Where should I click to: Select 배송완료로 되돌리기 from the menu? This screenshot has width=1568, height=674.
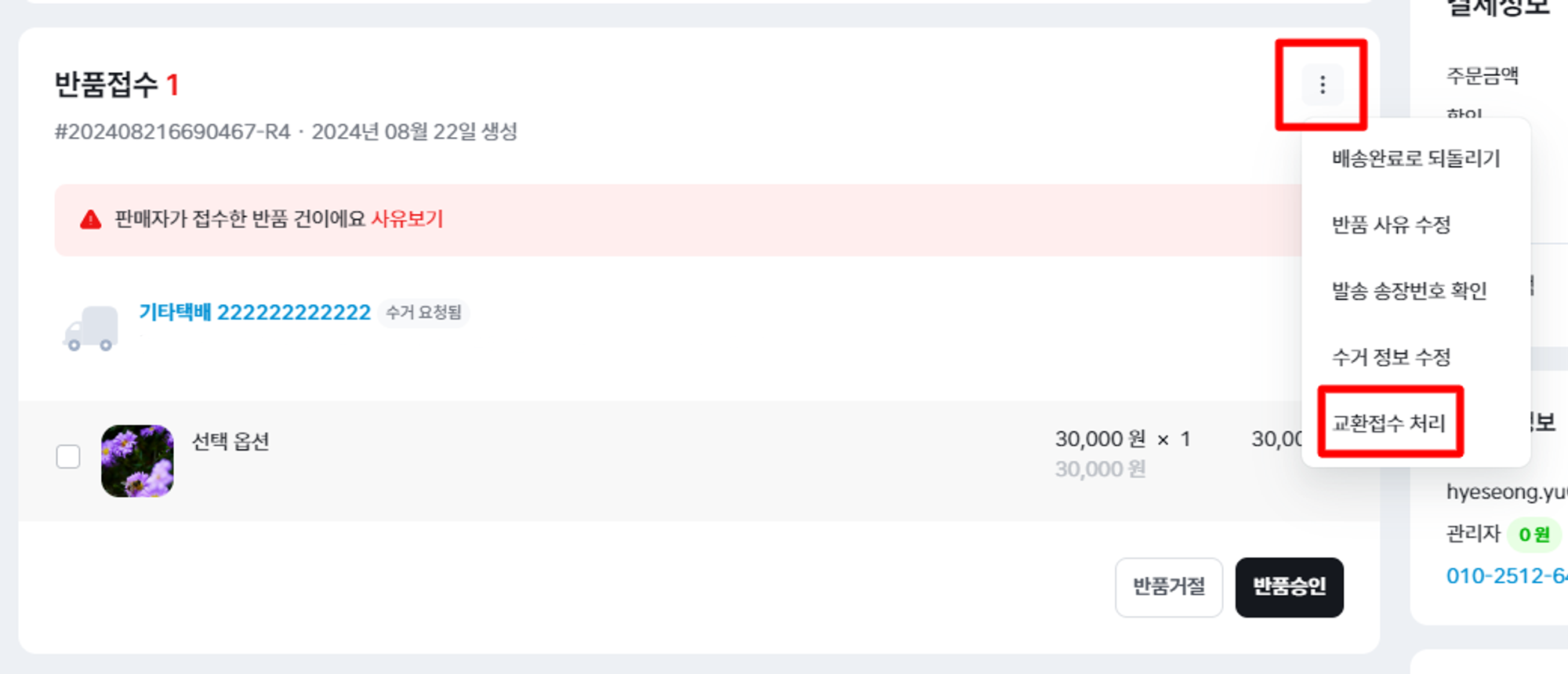[x=1415, y=159]
